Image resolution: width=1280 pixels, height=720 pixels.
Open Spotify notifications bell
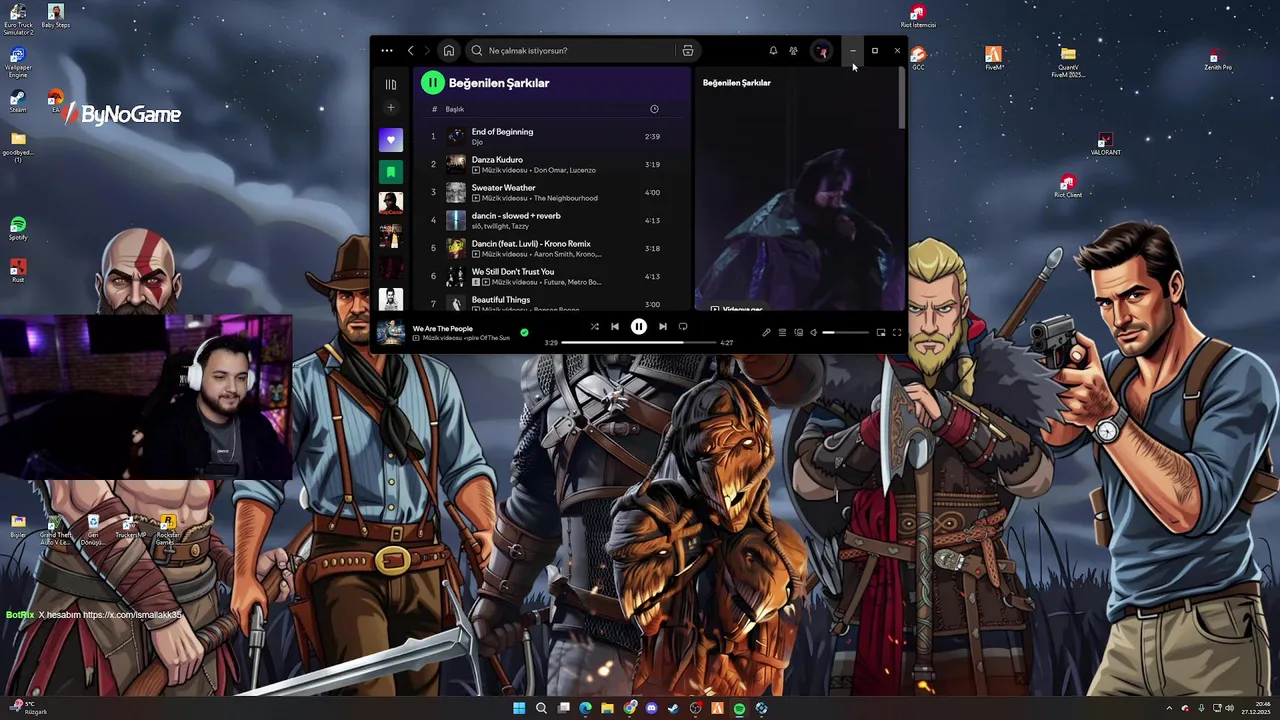773,51
